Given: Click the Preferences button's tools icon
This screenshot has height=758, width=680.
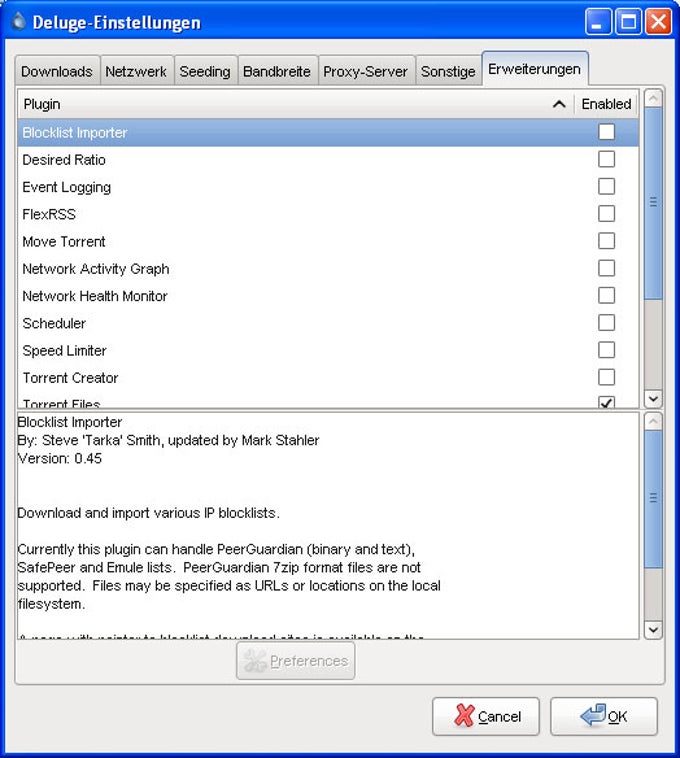Looking at the screenshot, I should coord(255,661).
